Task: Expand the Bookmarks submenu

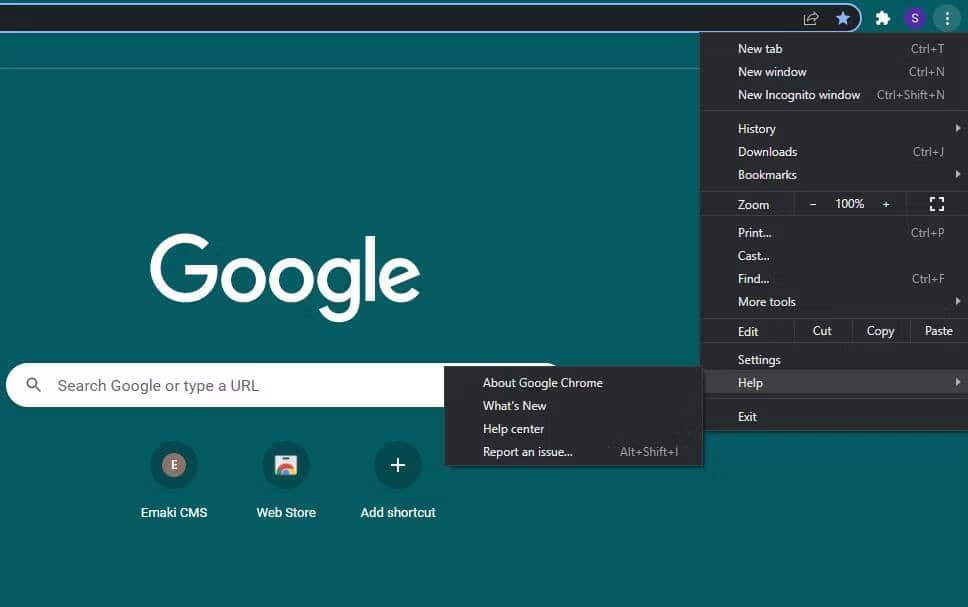Action: coord(767,175)
